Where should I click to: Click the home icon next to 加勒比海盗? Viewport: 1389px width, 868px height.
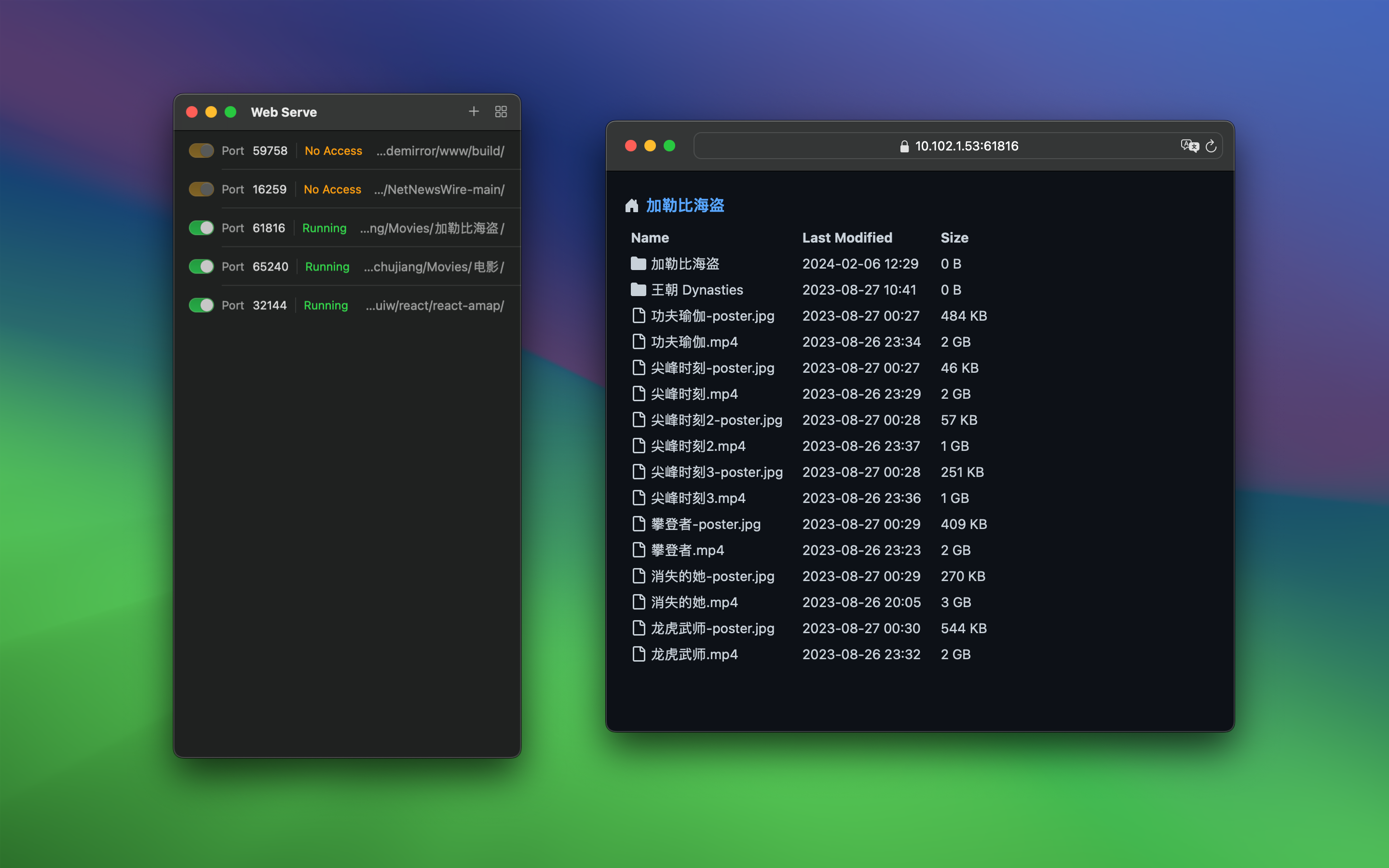pos(632,205)
